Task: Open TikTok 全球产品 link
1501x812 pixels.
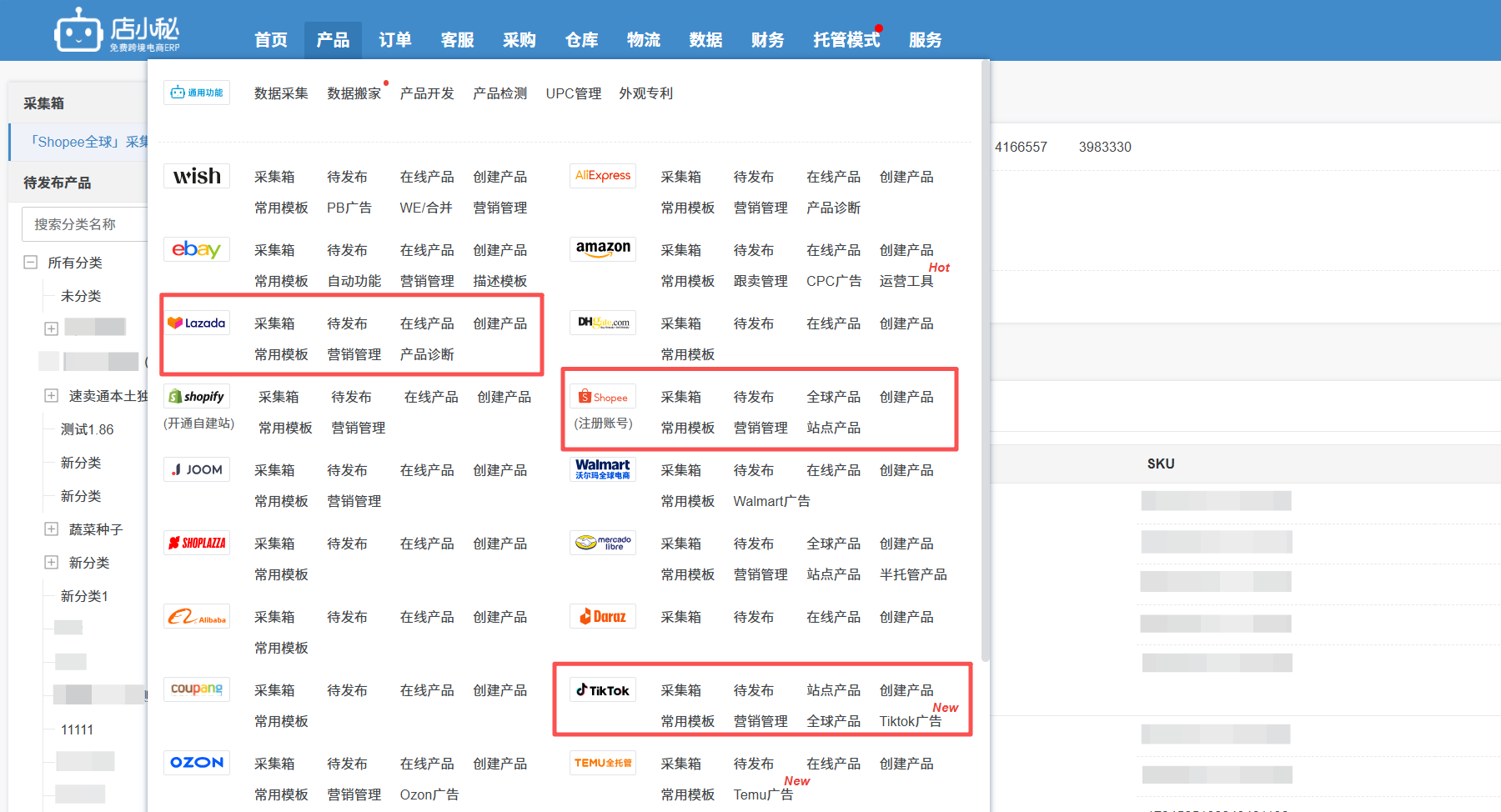Action: click(x=834, y=721)
